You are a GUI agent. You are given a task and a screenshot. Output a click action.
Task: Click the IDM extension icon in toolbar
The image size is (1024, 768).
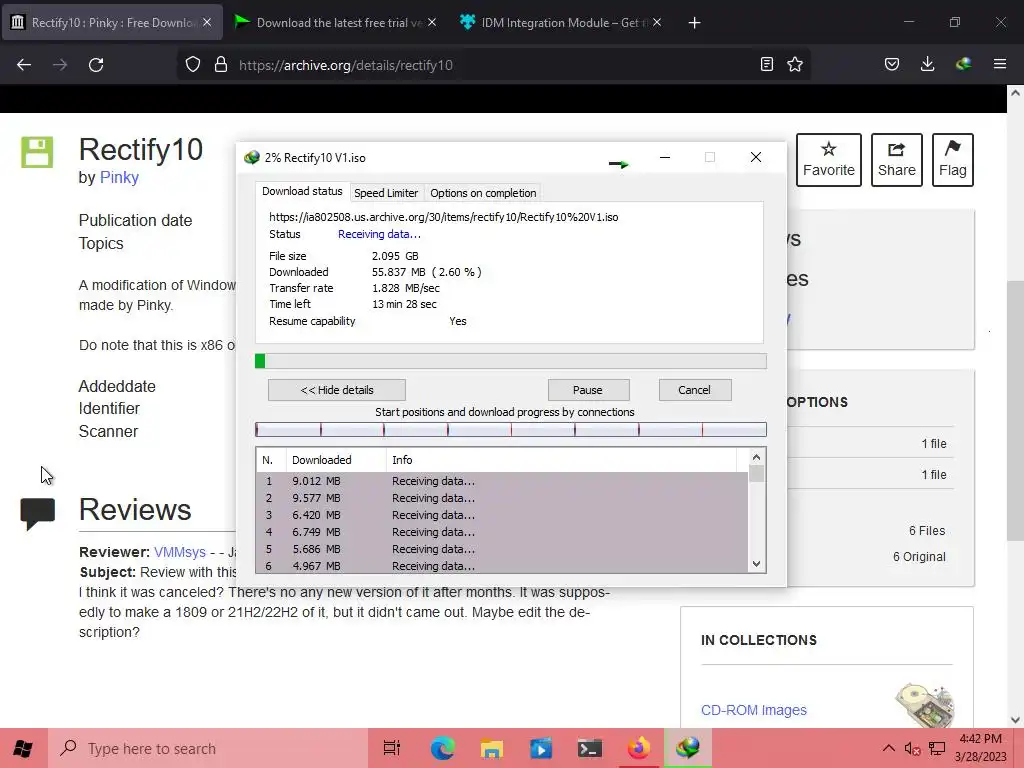point(963,65)
